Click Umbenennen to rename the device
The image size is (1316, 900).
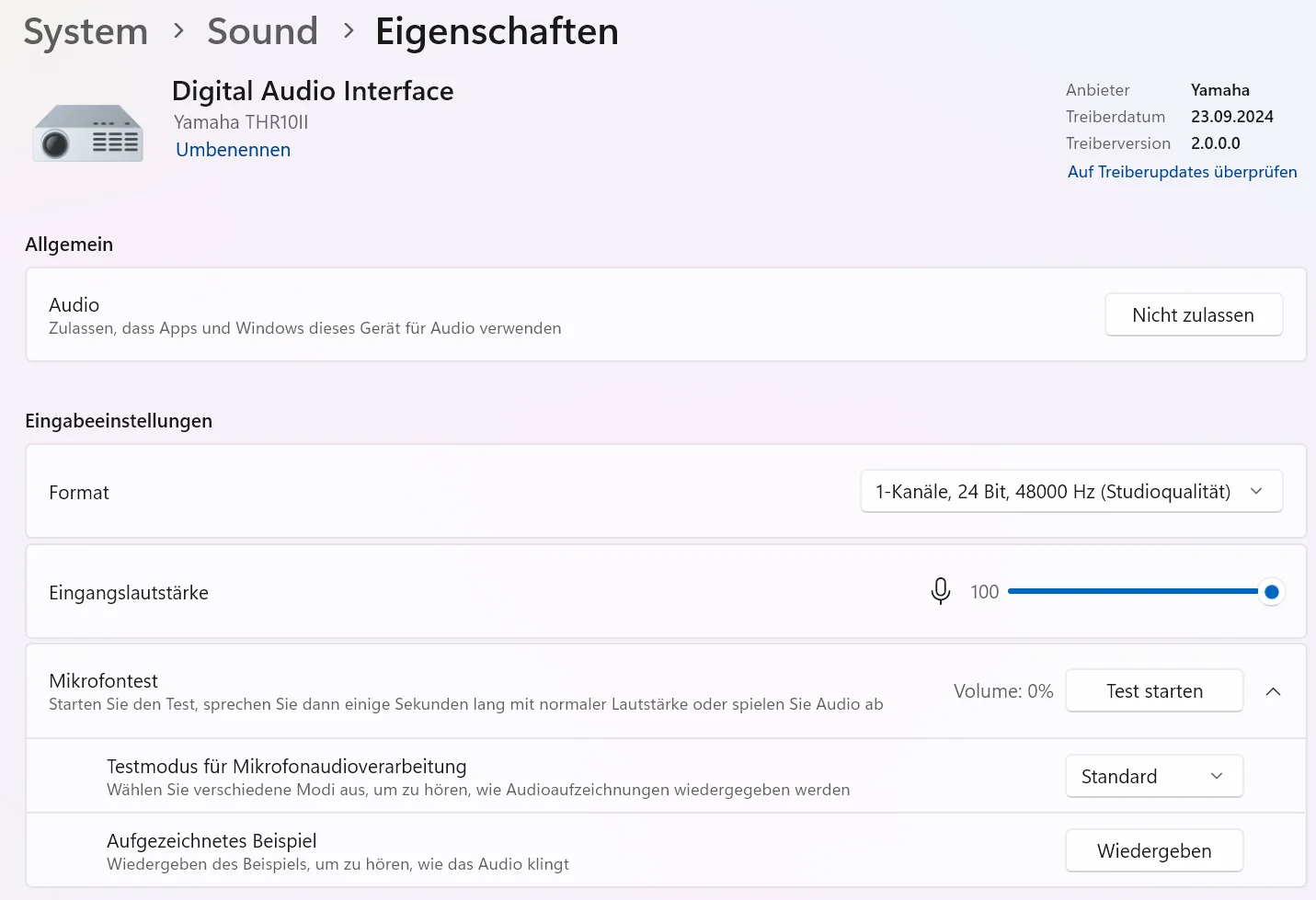[x=233, y=150]
